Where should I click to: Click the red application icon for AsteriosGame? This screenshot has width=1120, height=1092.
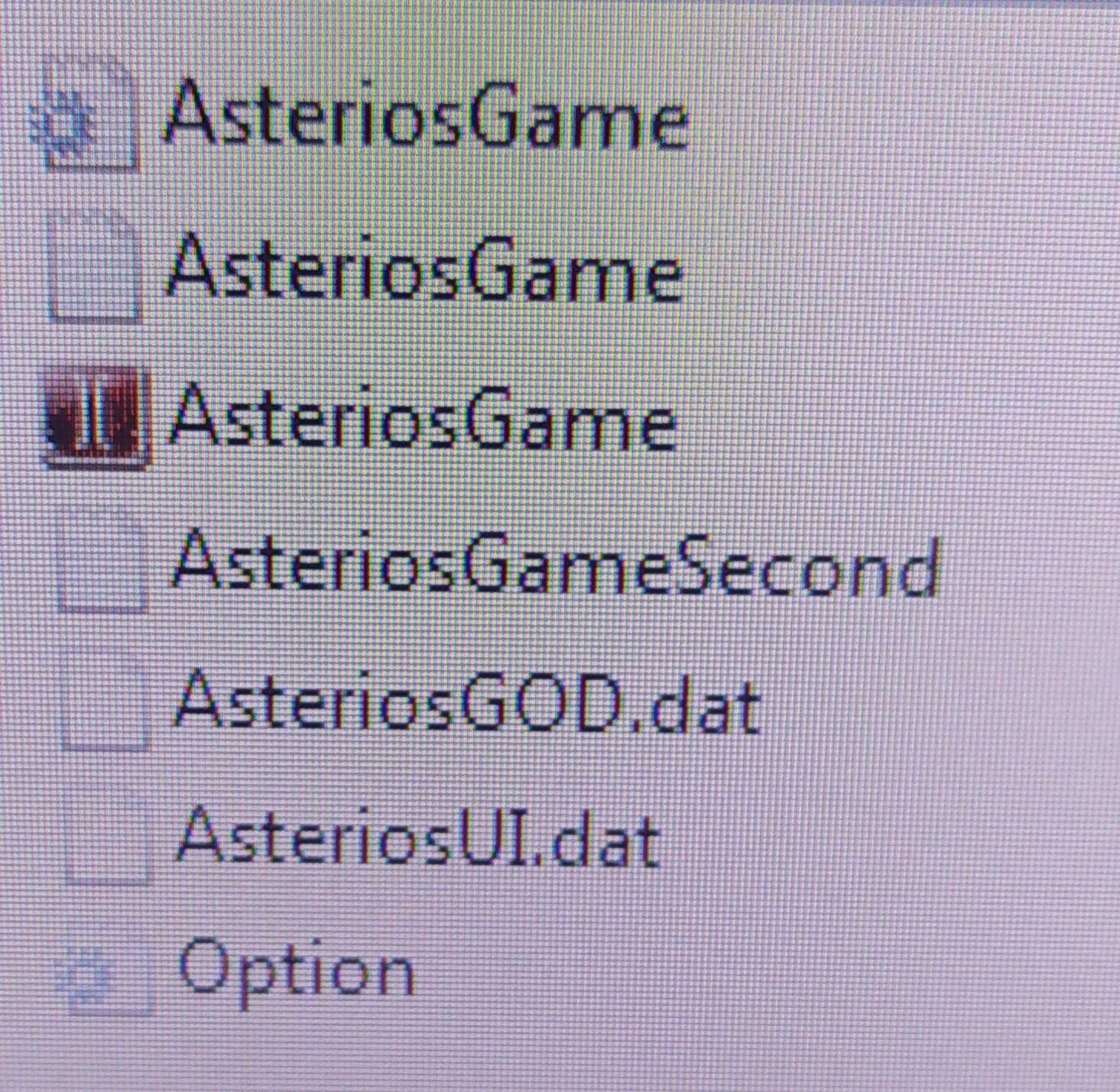pos(95,416)
